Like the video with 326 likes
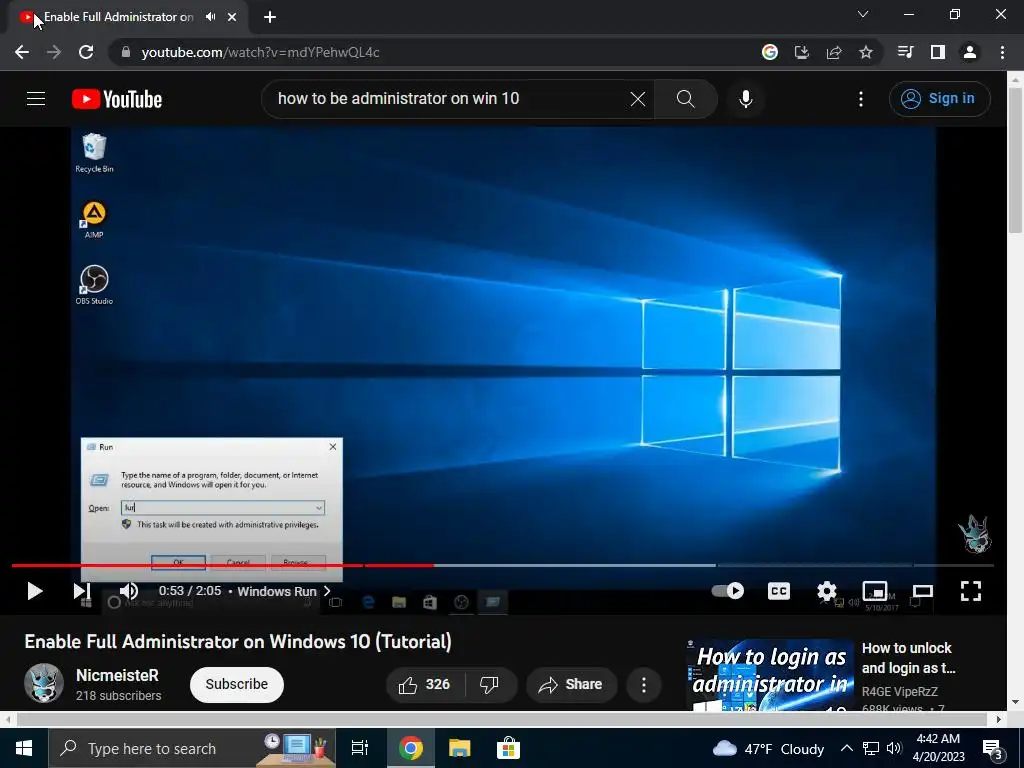This screenshot has width=1024, height=768. (x=424, y=684)
